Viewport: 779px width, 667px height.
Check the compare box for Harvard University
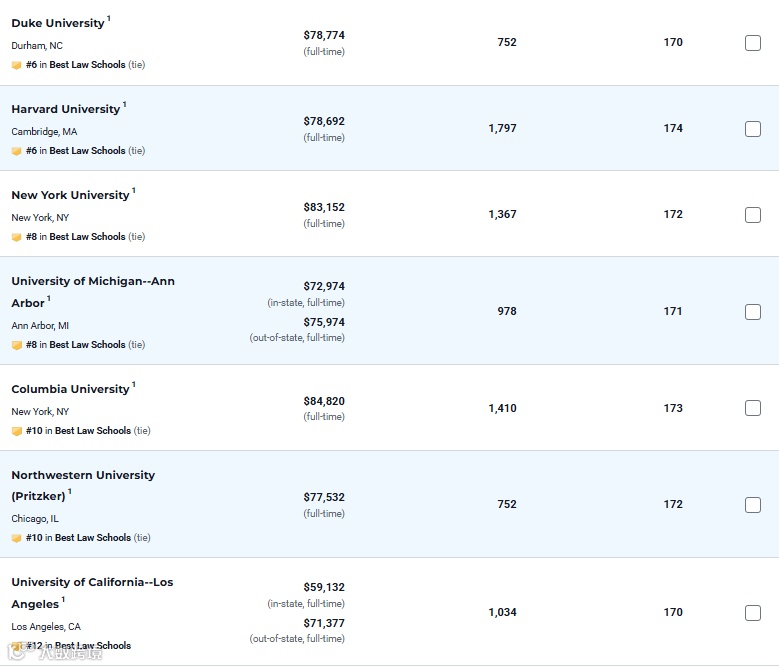pos(753,129)
